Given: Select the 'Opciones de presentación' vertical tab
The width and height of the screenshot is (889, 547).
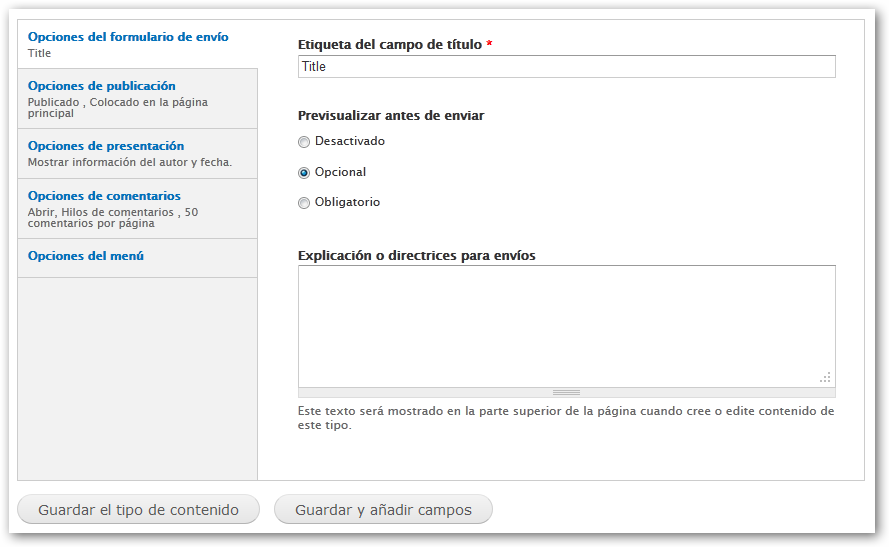Looking at the screenshot, I should point(106,146).
